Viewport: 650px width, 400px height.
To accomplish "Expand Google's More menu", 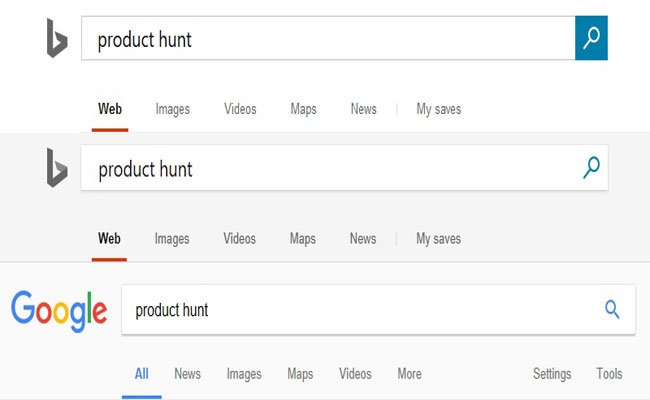I will pos(409,373).
